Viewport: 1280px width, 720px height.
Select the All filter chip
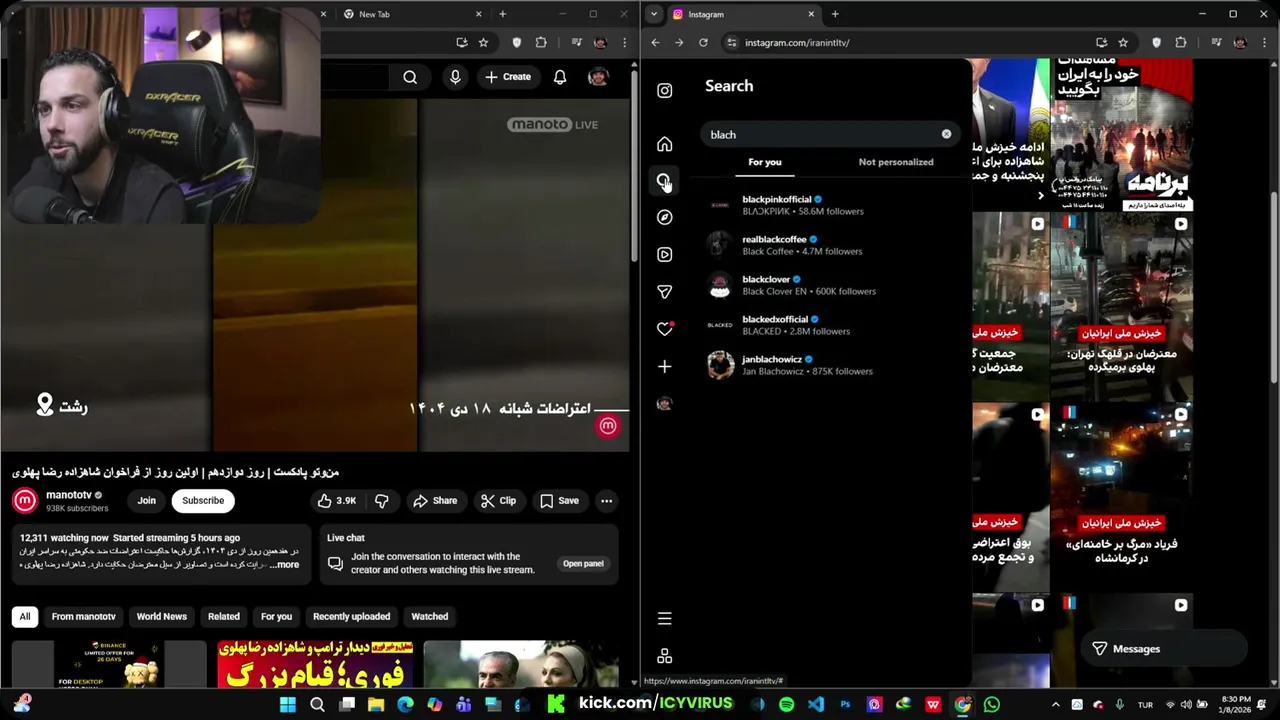coord(25,617)
